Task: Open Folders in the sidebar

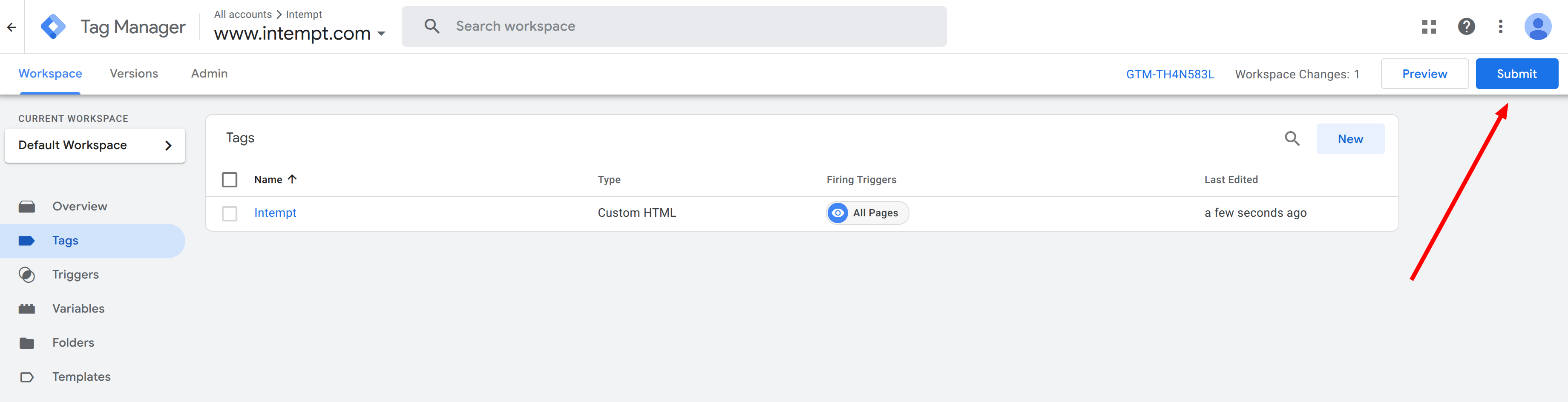Action: (73, 342)
